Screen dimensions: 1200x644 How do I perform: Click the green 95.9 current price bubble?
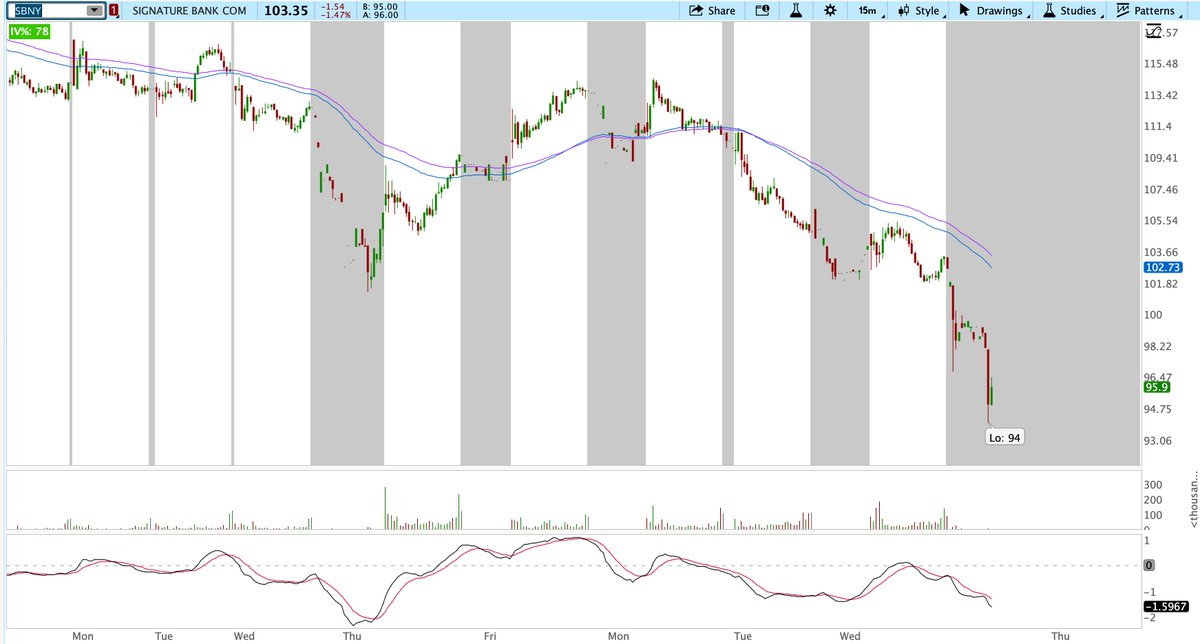[1158, 387]
